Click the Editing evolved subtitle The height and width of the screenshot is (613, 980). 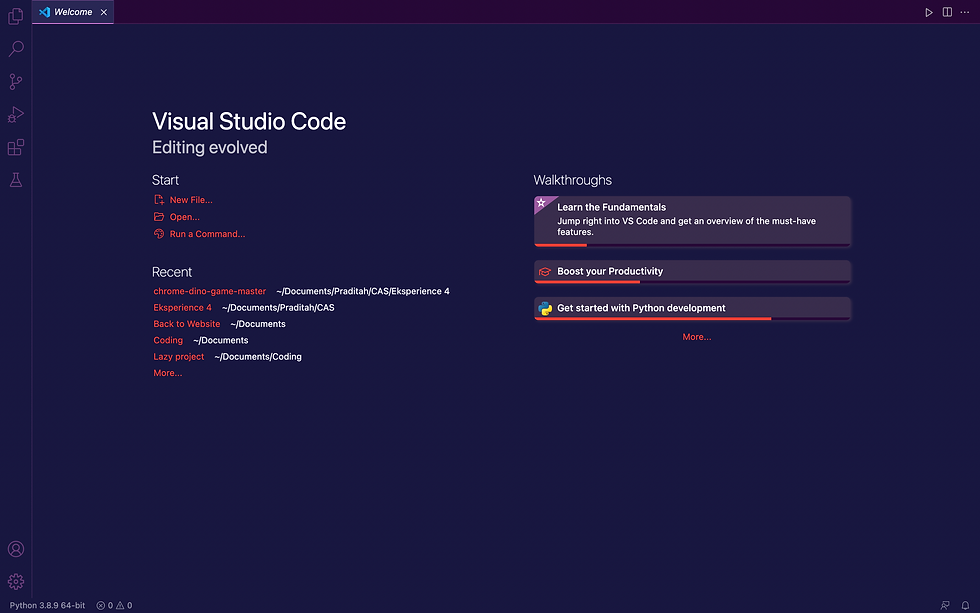209,147
